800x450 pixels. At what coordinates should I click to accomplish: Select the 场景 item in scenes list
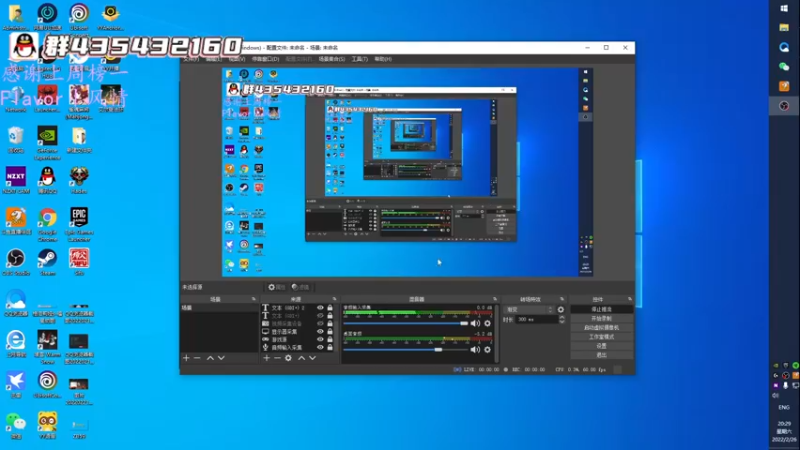click(219, 308)
